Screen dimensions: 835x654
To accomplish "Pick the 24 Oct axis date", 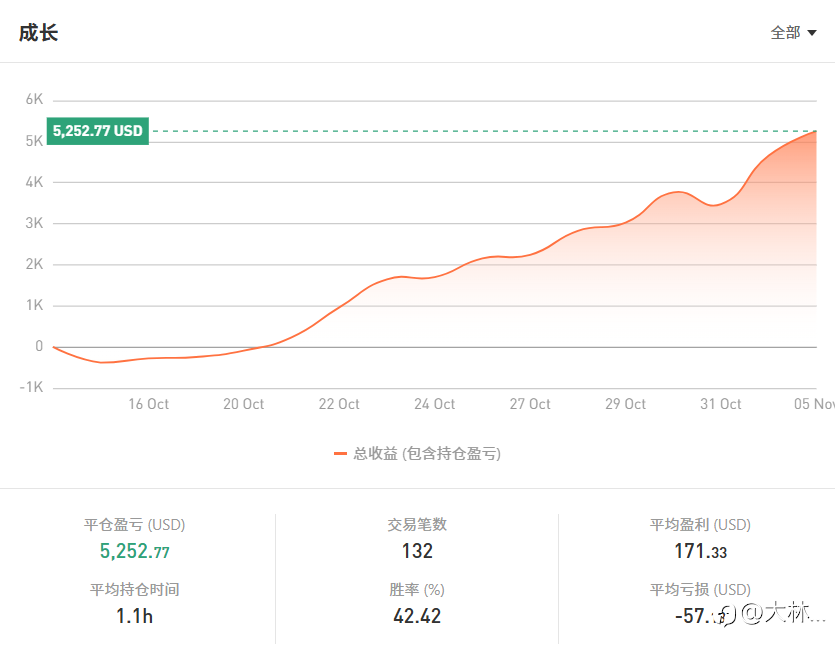I will (x=435, y=404).
